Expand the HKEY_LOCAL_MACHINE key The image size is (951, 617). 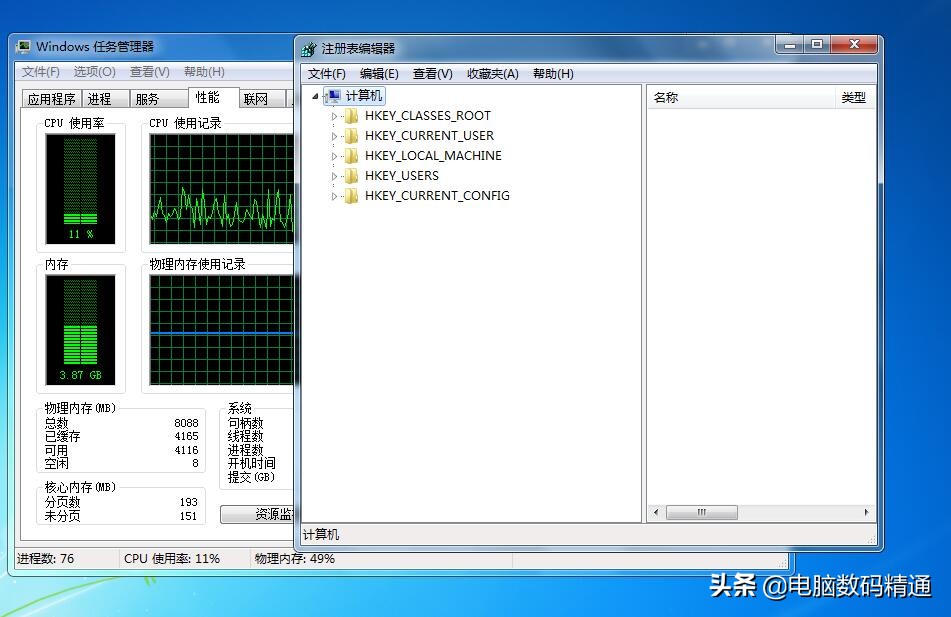(x=334, y=156)
